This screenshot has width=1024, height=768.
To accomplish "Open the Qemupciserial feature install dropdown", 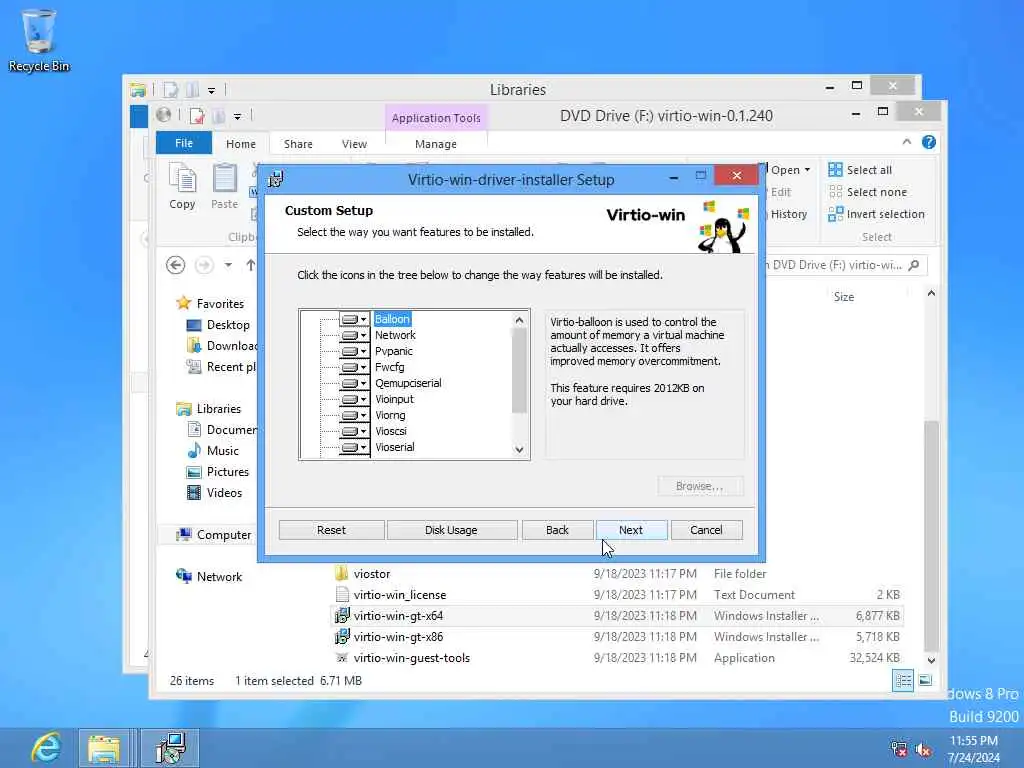I will coord(355,383).
